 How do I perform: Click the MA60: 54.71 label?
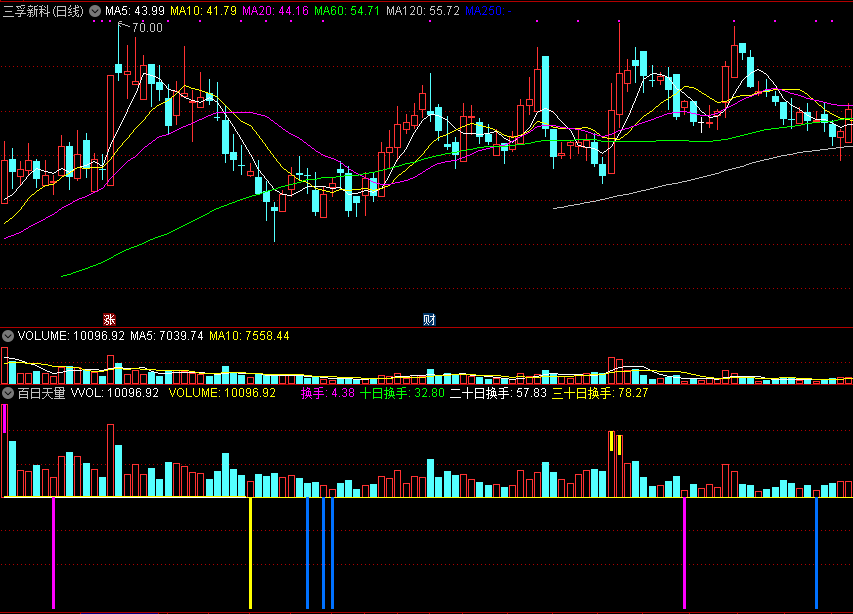[347, 11]
